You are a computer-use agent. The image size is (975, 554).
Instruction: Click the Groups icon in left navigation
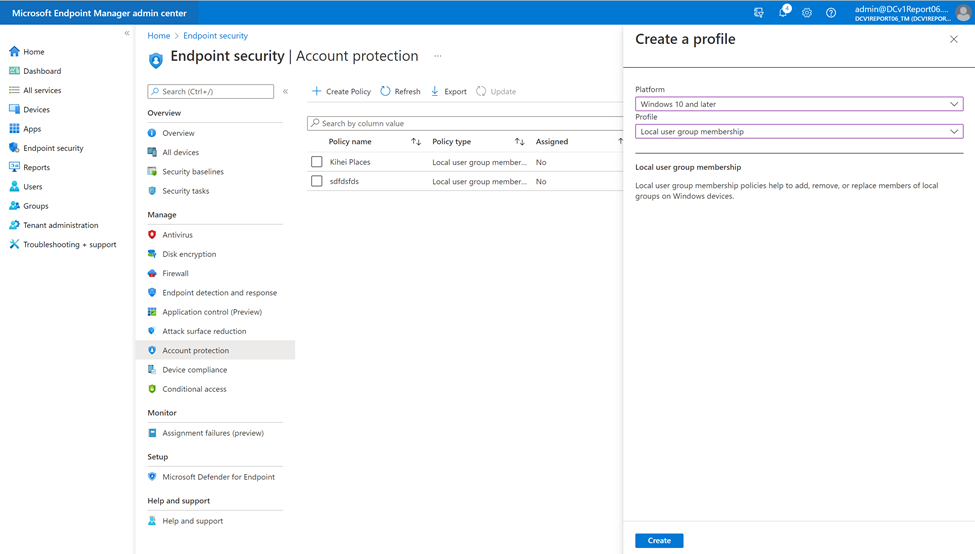[14, 206]
